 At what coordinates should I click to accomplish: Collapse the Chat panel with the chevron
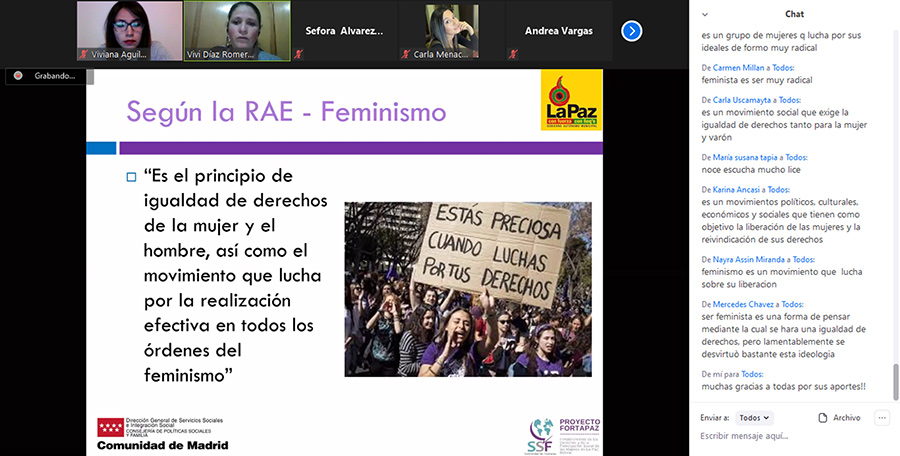tap(704, 14)
